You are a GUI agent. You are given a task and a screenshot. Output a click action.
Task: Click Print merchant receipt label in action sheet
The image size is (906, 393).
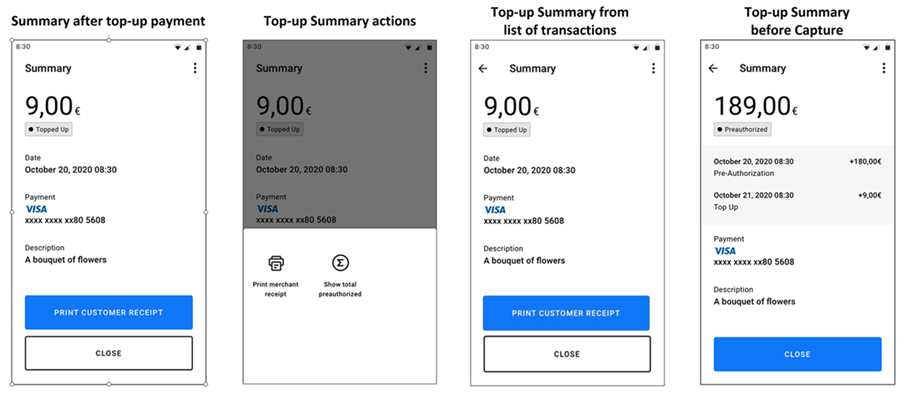(276, 290)
